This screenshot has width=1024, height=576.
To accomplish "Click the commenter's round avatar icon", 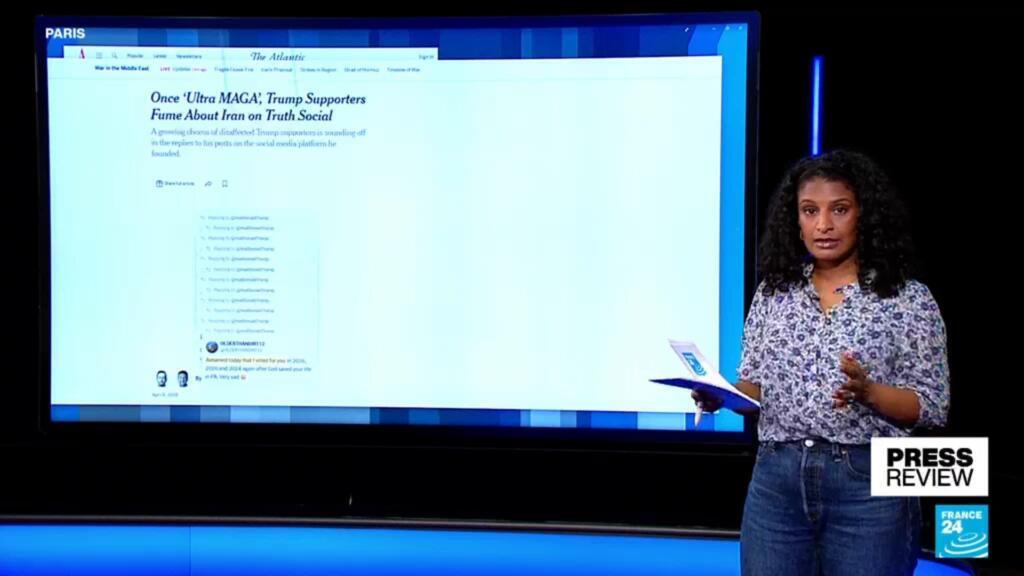I will pyautogui.click(x=212, y=346).
